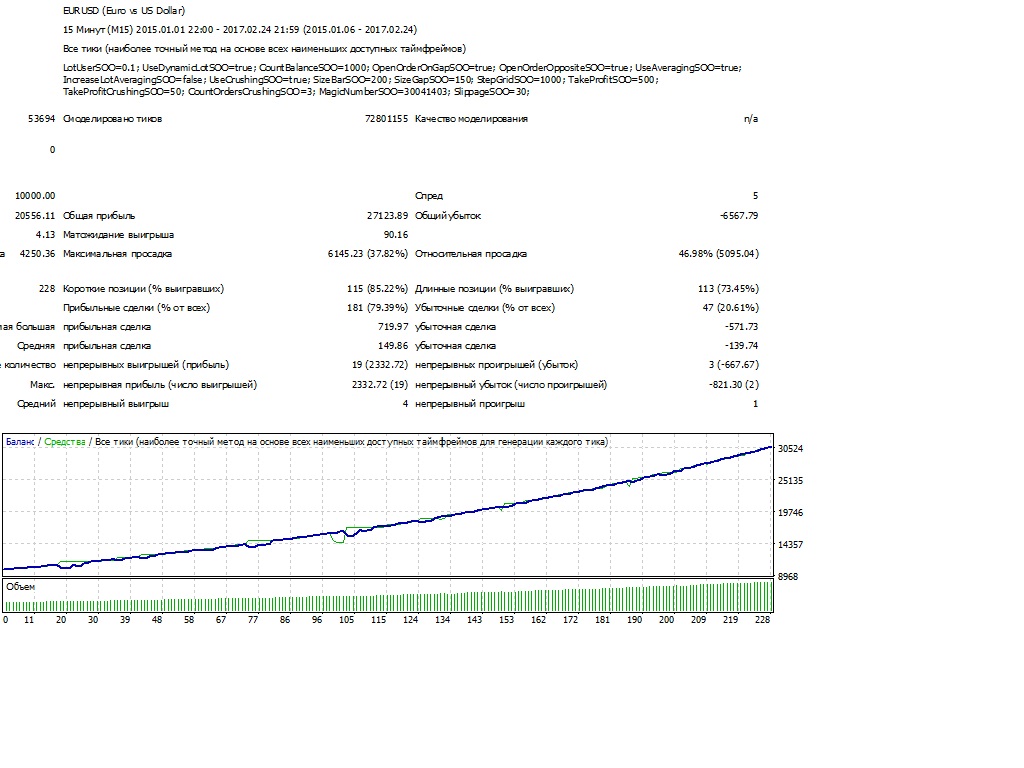This screenshot has height=768, width=1024.
Task: Click the 'непрерывный проигрыш' average label
Action: [x=470, y=404]
